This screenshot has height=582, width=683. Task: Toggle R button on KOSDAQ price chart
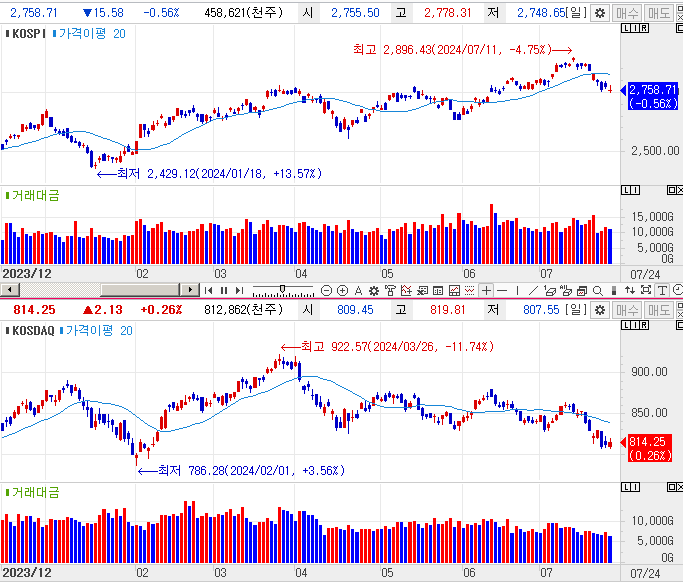644,325
